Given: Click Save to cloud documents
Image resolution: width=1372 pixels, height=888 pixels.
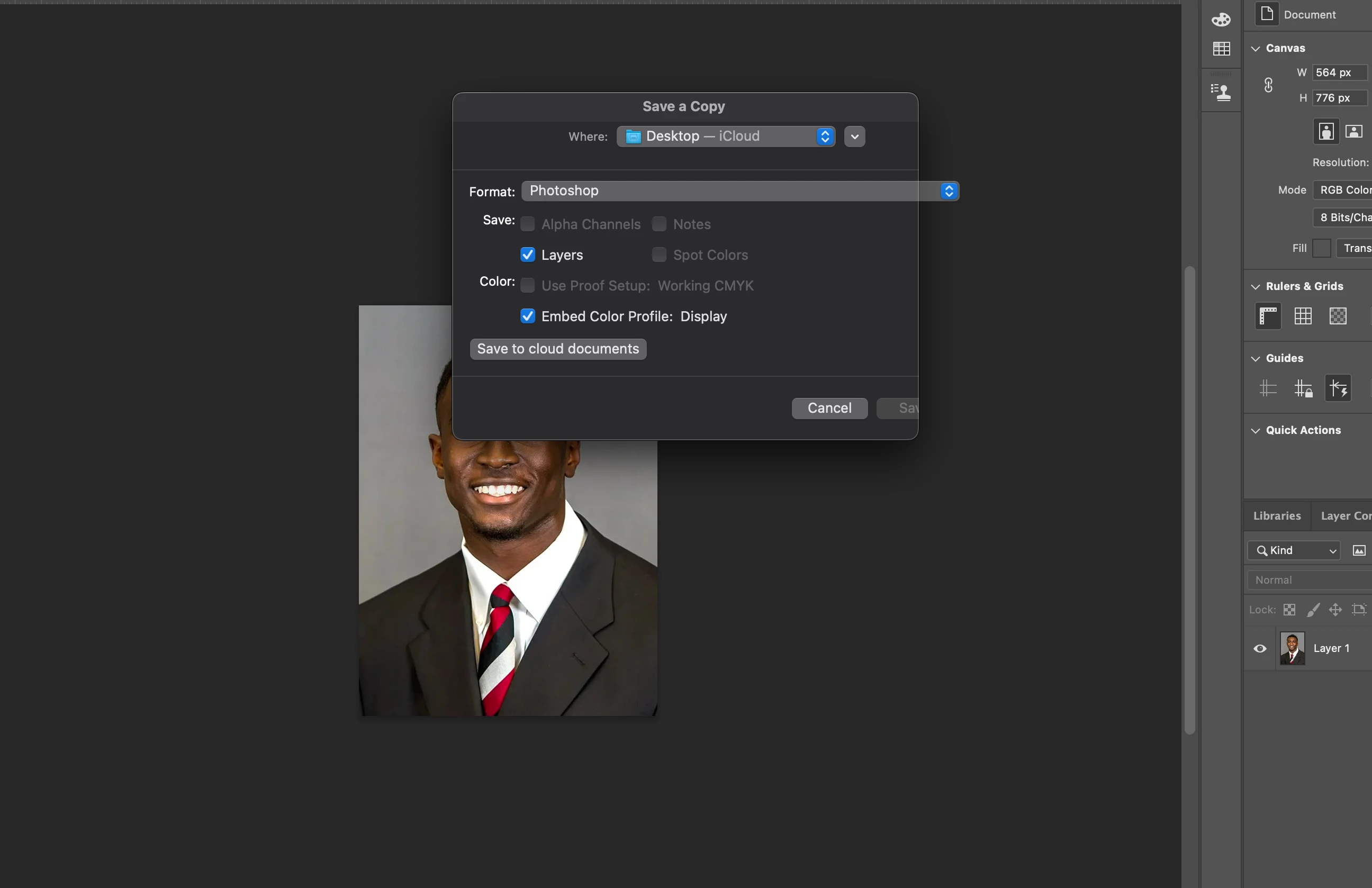Looking at the screenshot, I should (x=557, y=349).
